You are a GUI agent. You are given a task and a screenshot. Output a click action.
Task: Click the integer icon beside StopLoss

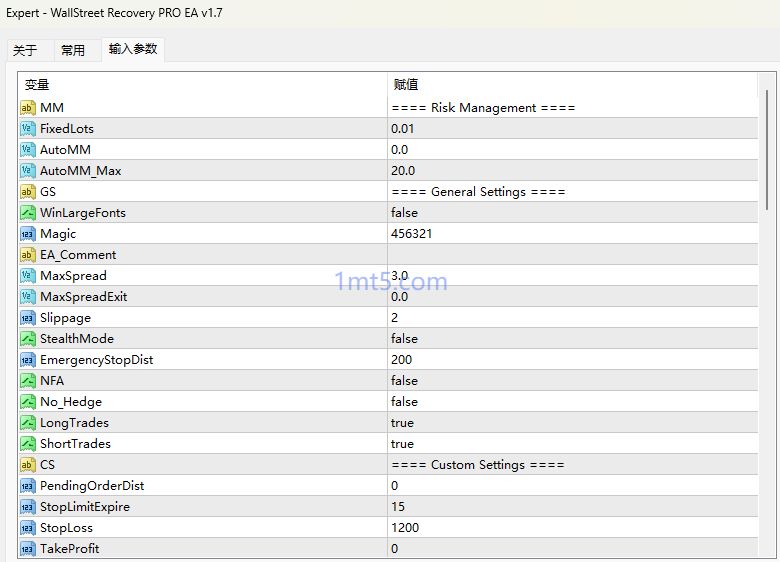point(28,528)
